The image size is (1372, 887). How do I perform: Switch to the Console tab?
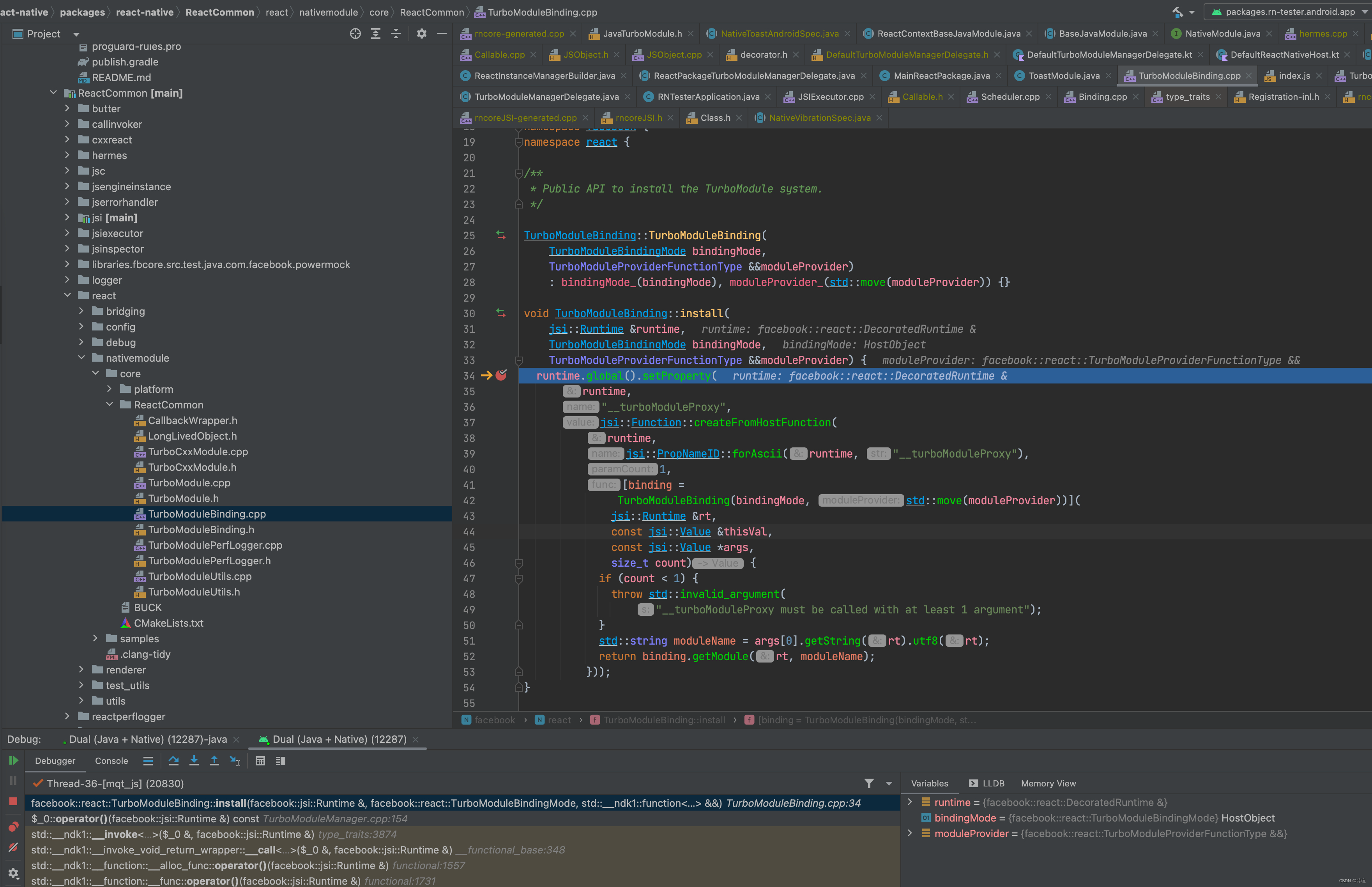coord(111,761)
